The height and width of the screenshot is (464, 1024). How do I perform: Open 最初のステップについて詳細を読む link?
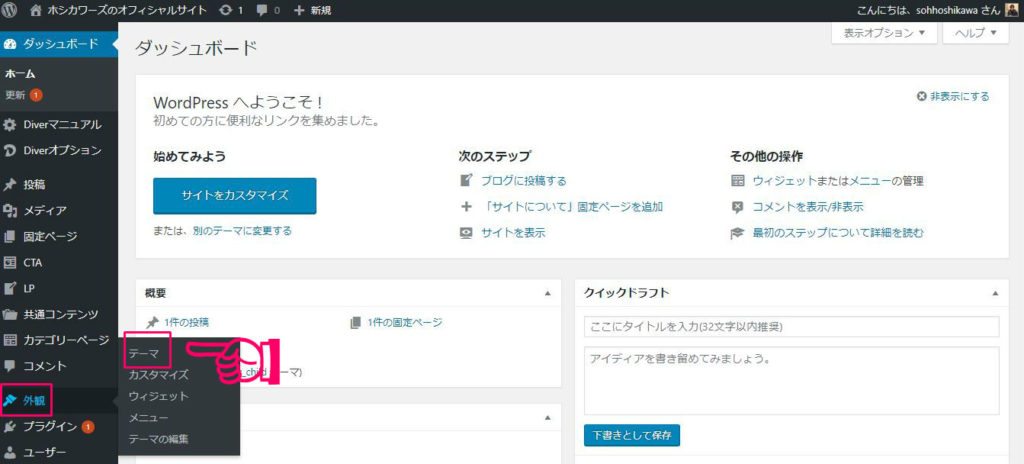(x=838, y=233)
